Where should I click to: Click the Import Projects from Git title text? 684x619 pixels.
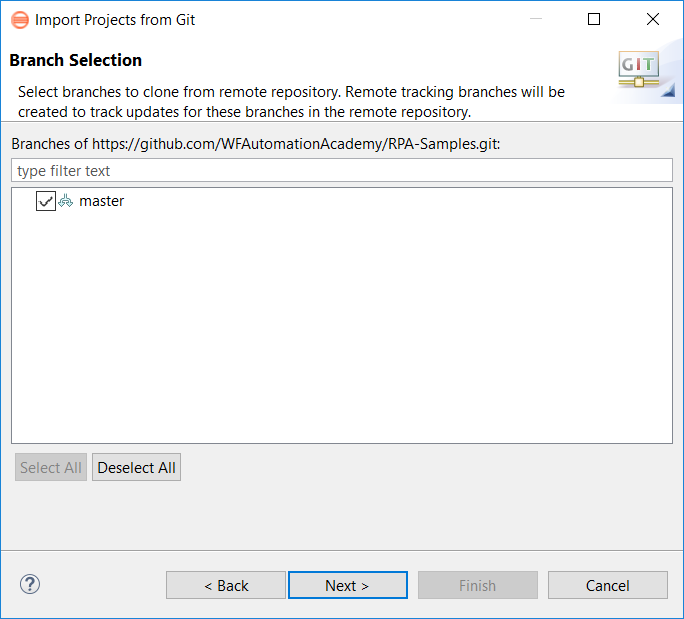click(x=115, y=20)
